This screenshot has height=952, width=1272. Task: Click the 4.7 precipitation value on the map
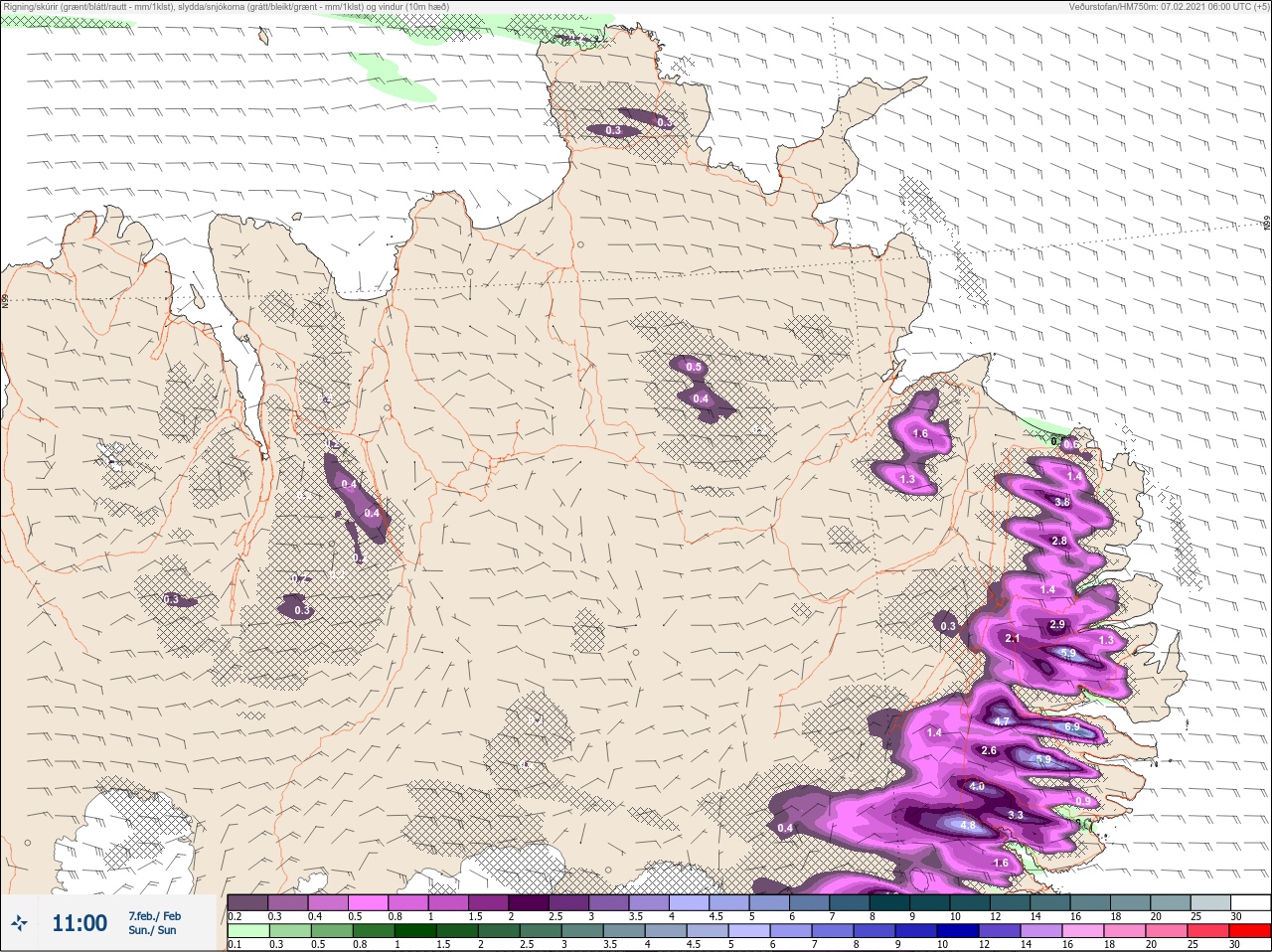[x=1002, y=721]
